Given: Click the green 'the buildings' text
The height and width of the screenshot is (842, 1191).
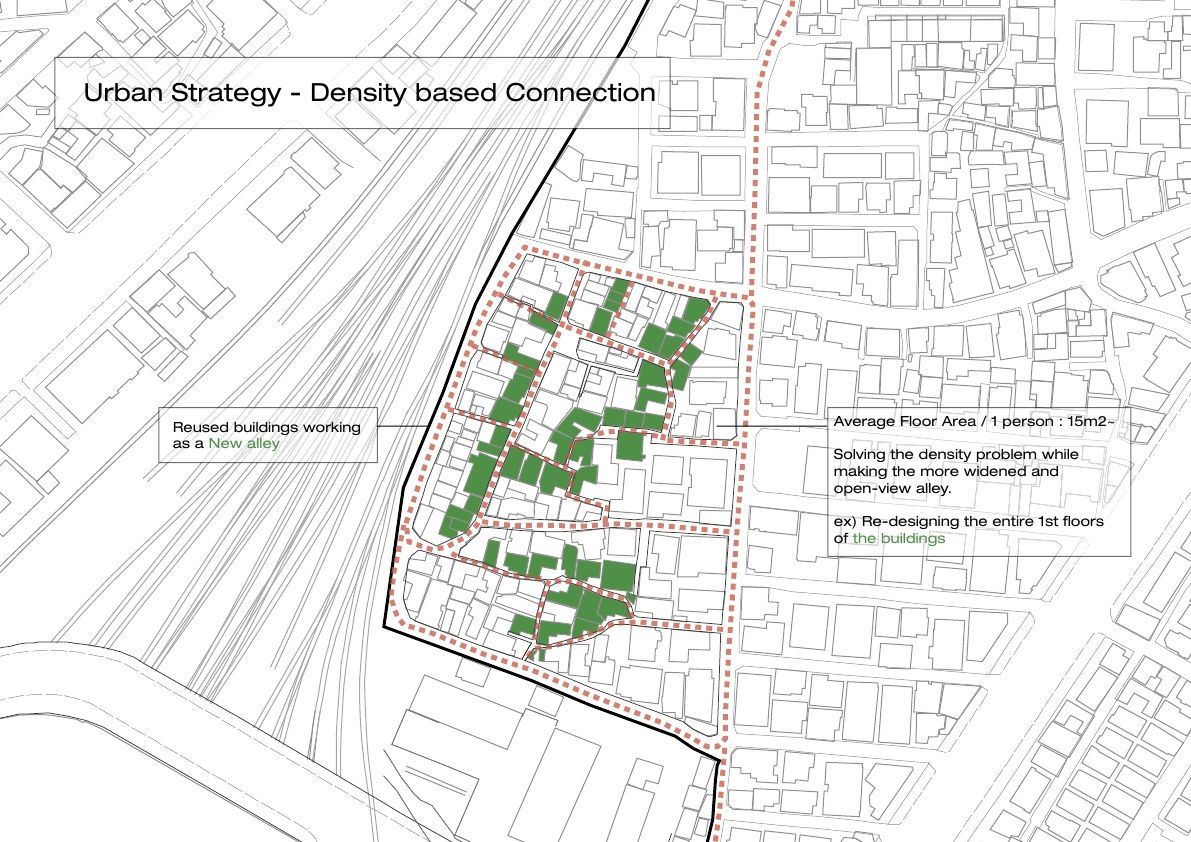Looking at the screenshot, I should (898, 538).
